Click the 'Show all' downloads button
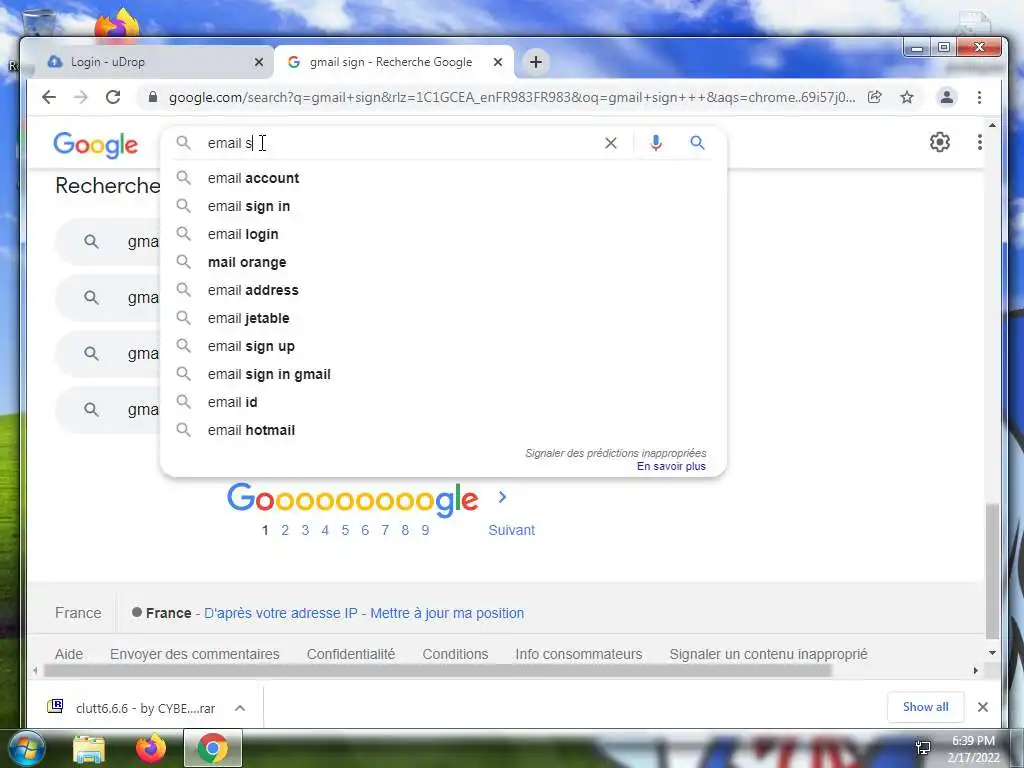This screenshot has width=1024, height=768. 925,707
